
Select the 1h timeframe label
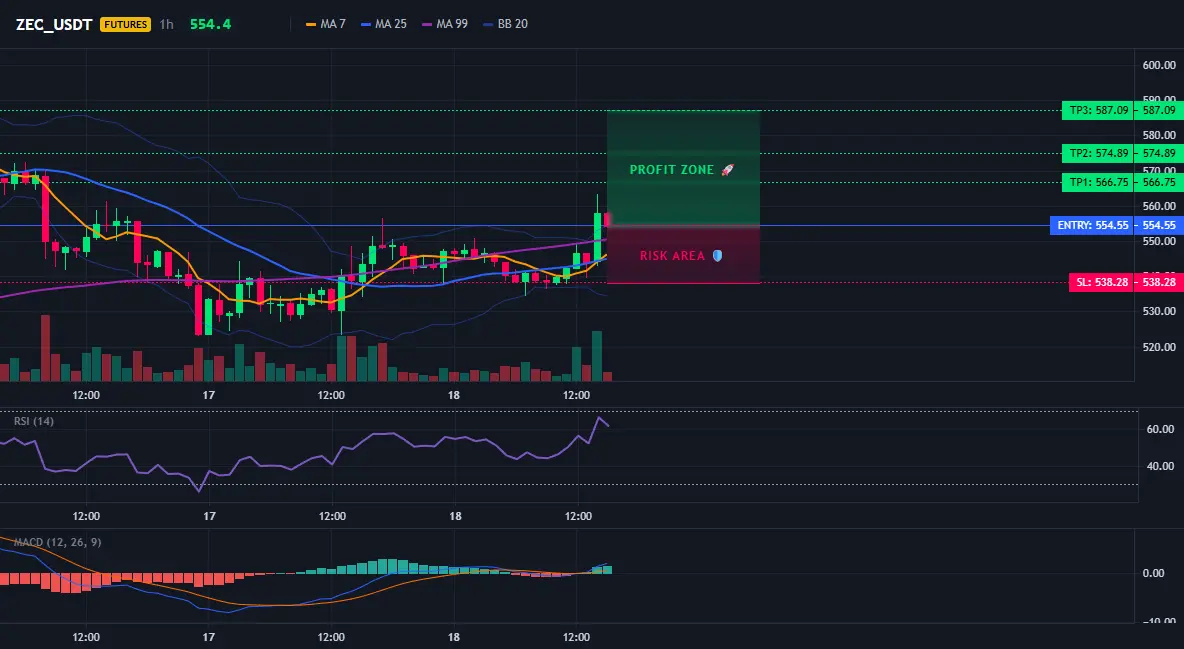pos(166,24)
